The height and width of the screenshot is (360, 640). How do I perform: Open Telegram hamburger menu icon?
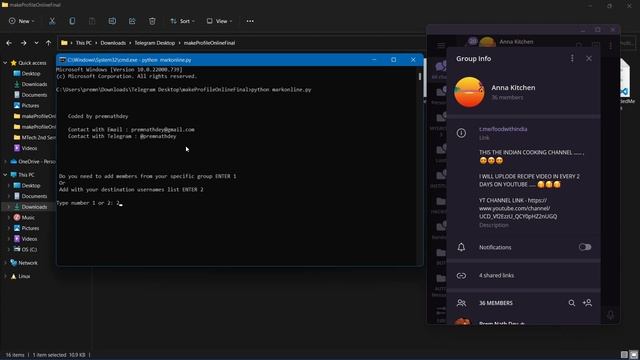click(441, 45)
